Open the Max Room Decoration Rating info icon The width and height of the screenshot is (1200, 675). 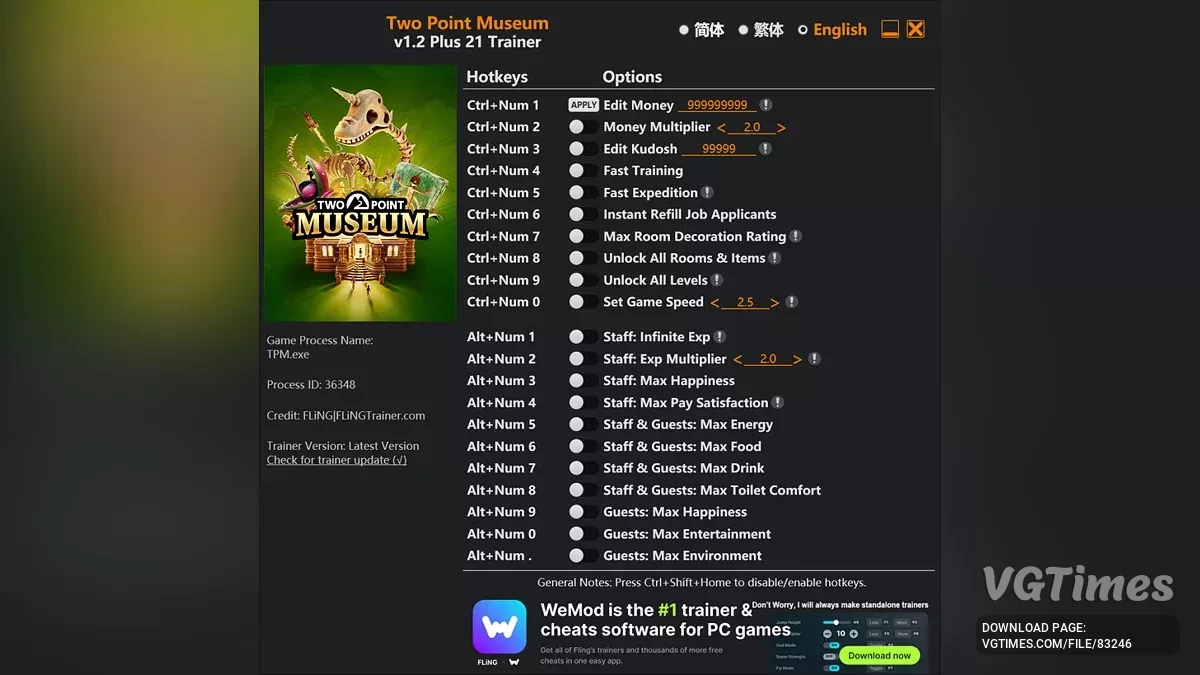point(796,236)
